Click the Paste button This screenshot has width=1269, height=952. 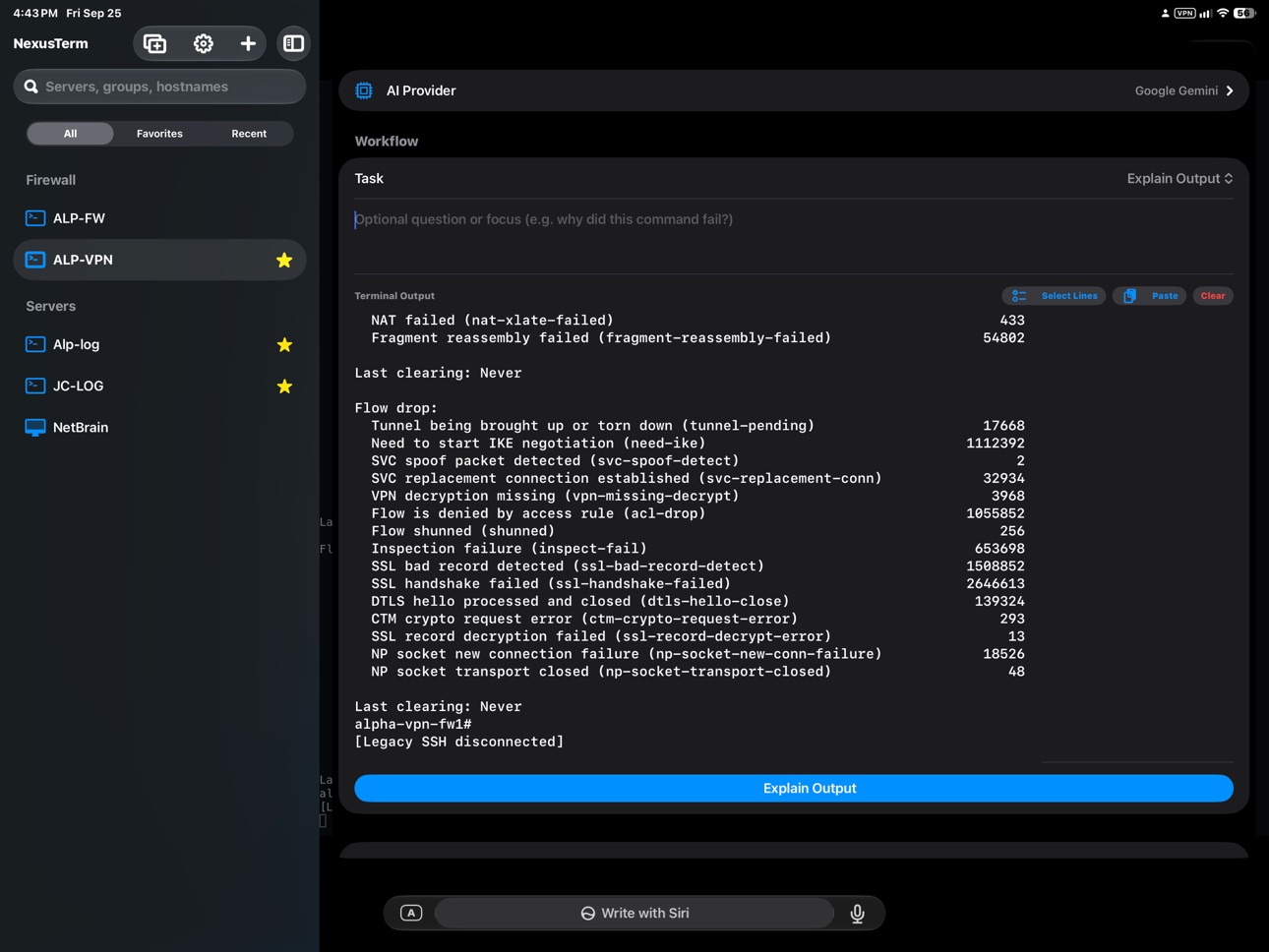pyautogui.click(x=1150, y=296)
